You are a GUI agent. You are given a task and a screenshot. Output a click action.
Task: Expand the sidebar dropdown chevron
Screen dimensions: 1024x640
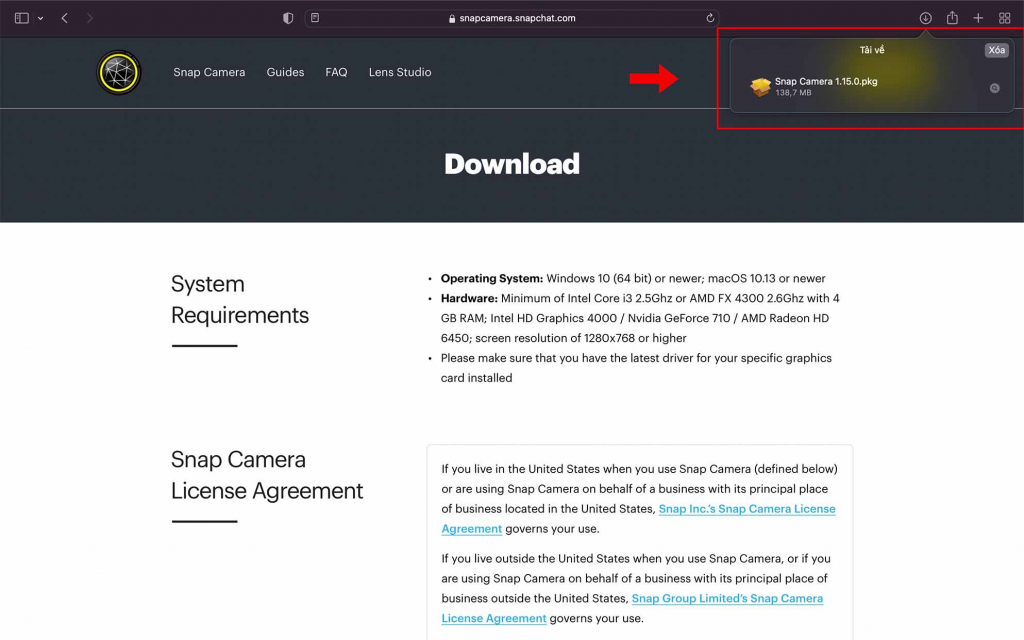(x=40, y=18)
